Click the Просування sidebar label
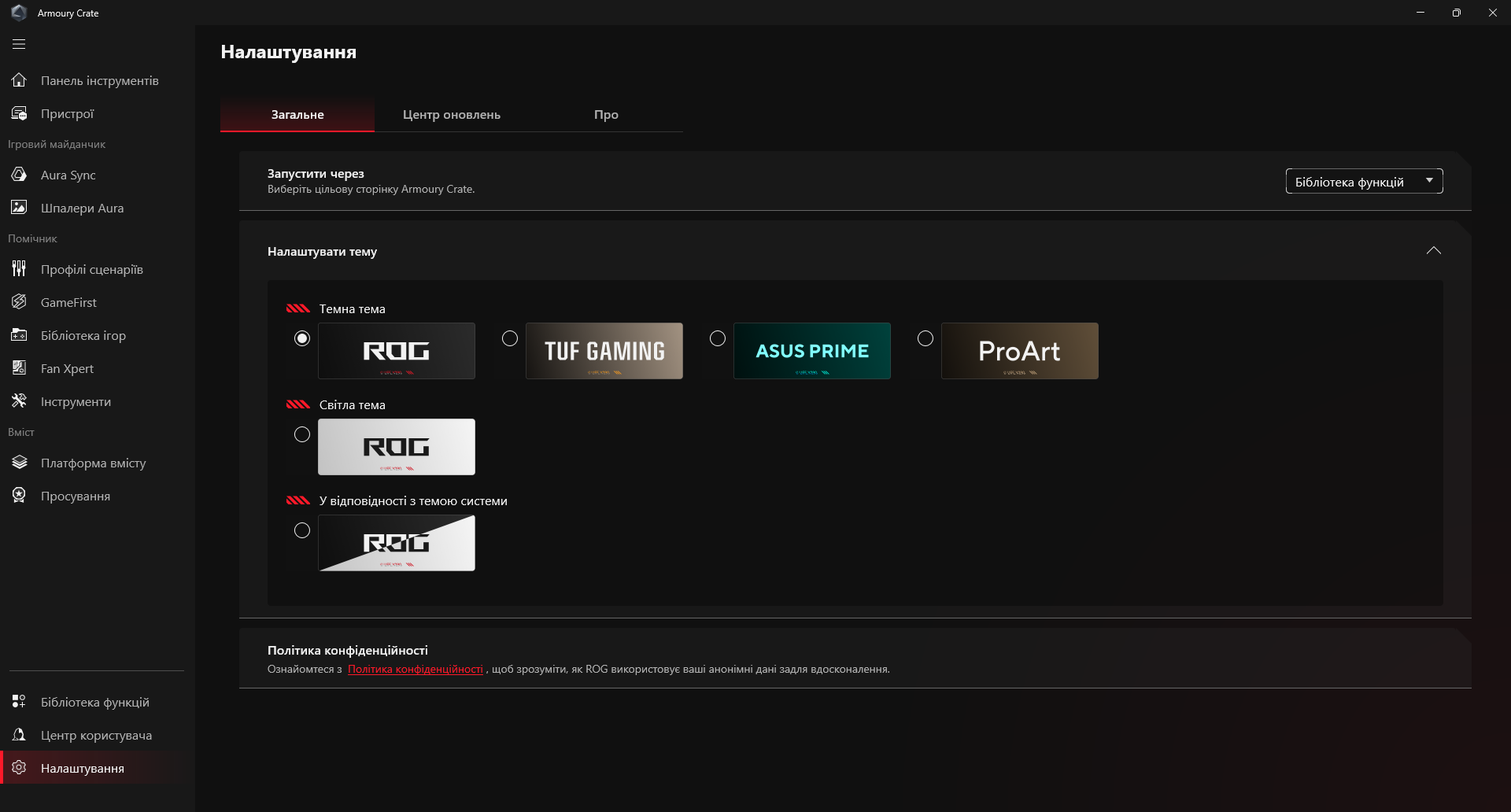 76,496
